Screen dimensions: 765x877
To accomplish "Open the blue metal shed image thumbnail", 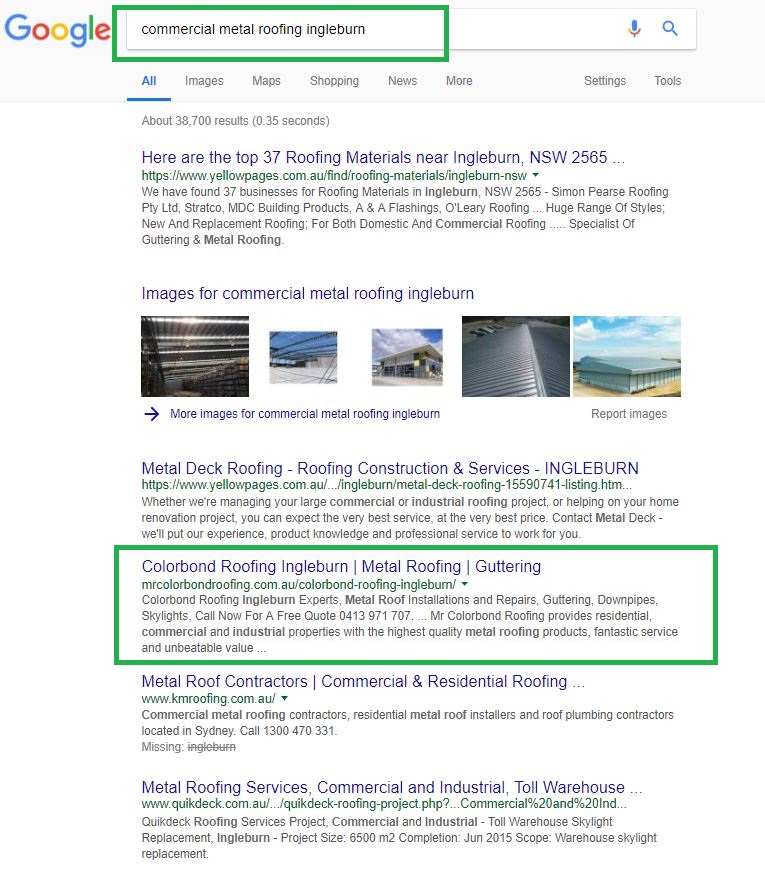I will coord(627,356).
